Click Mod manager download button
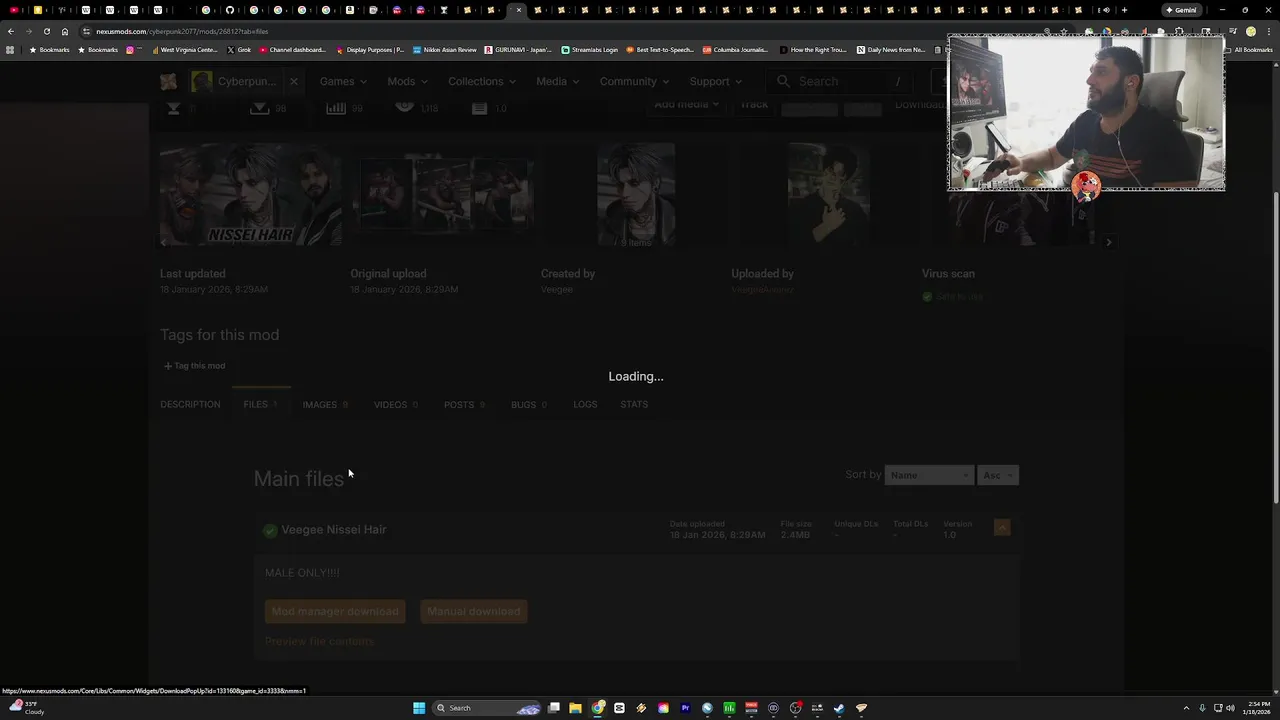 coord(335,611)
